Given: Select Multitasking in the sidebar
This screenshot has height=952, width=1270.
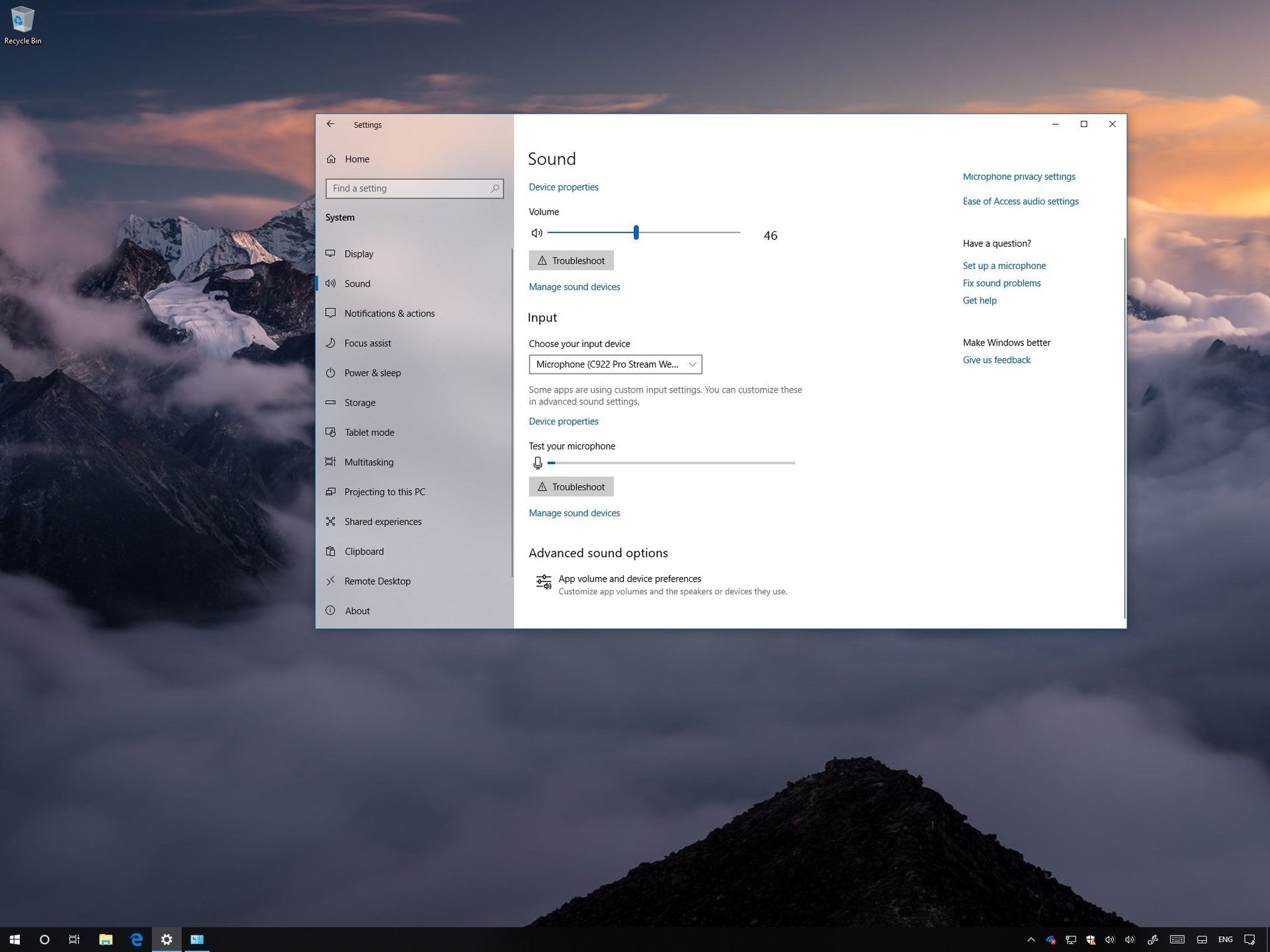Looking at the screenshot, I should pyautogui.click(x=368, y=461).
